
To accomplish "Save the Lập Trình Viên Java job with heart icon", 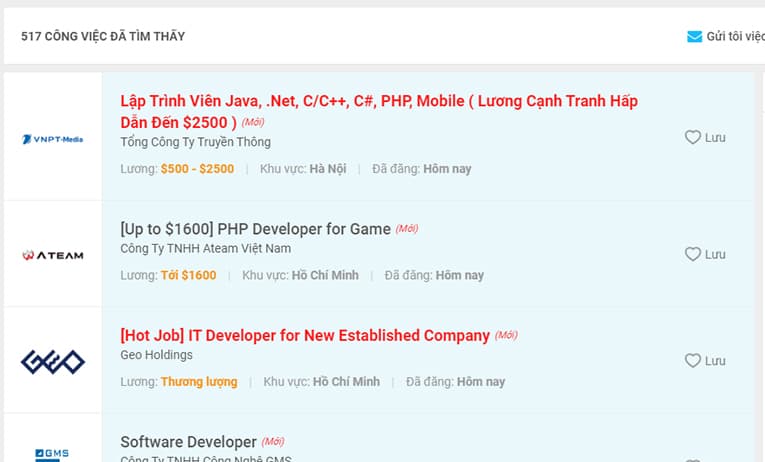I will [692, 137].
